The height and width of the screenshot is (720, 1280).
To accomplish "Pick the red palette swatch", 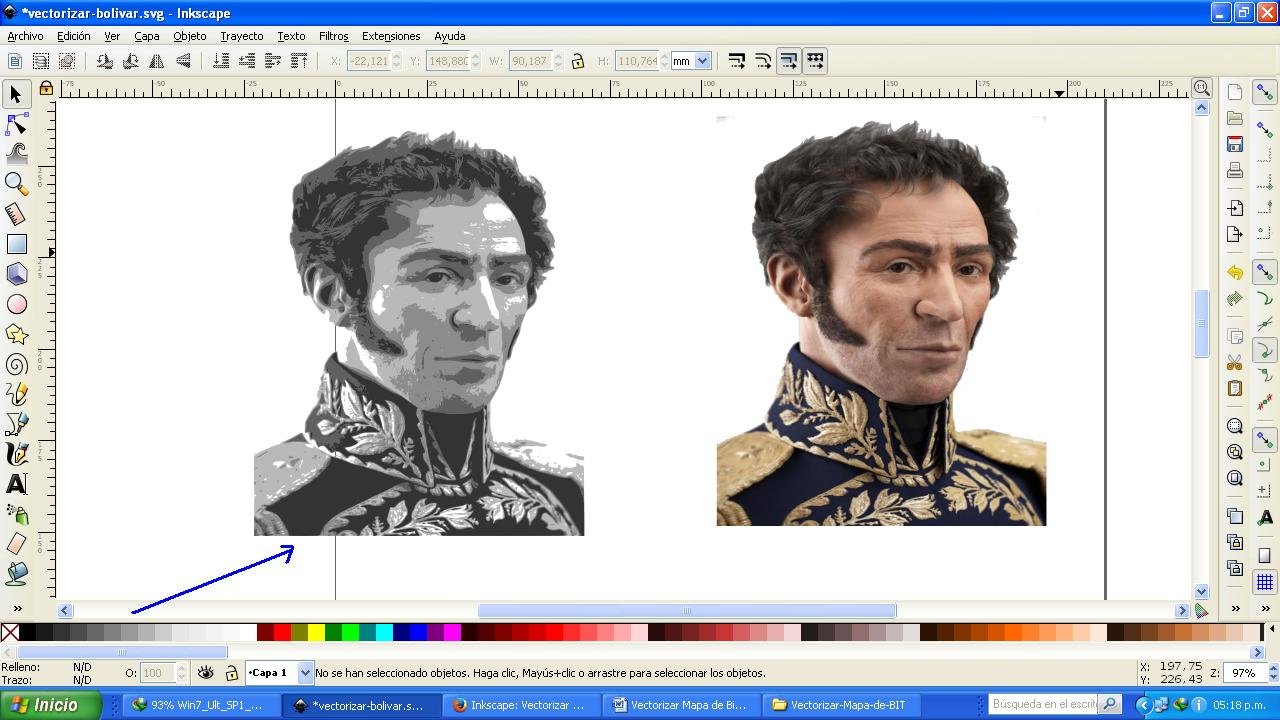I will point(282,632).
